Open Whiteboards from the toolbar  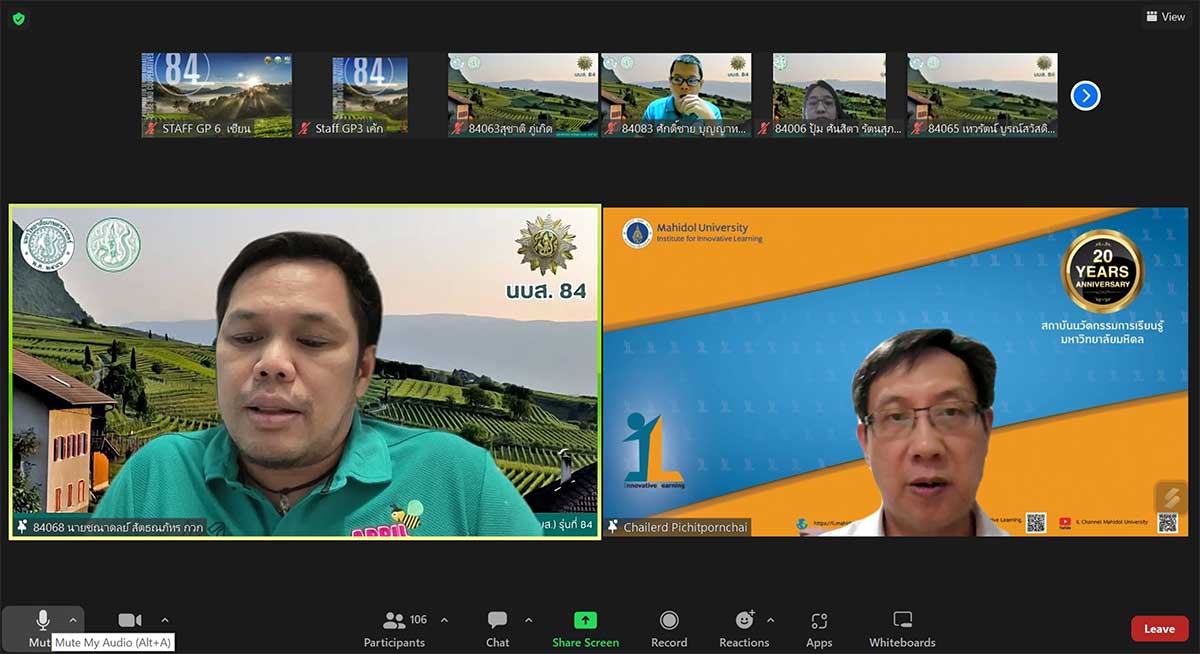pos(902,620)
